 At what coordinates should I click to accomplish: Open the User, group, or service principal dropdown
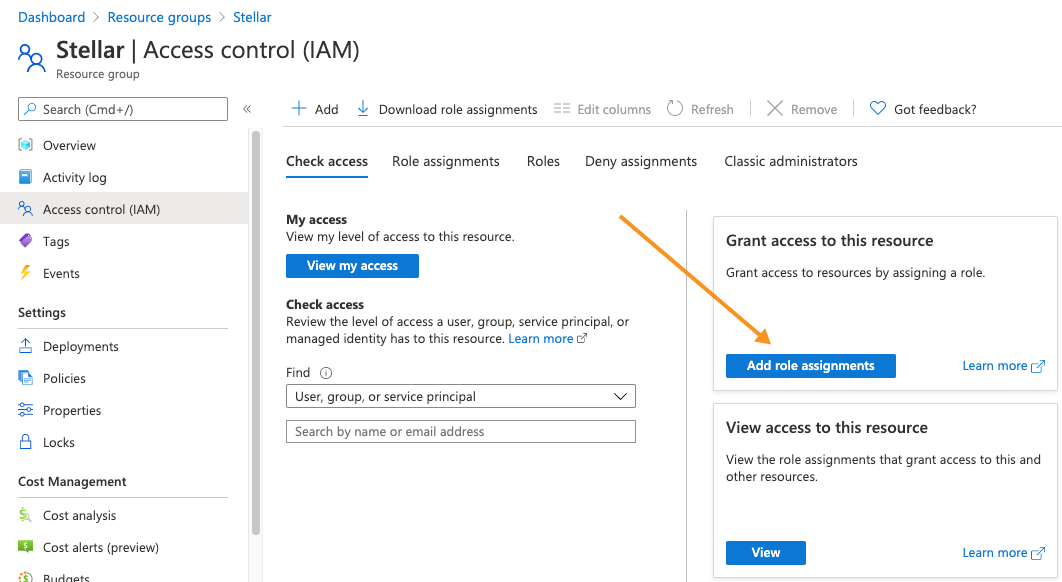(460, 397)
